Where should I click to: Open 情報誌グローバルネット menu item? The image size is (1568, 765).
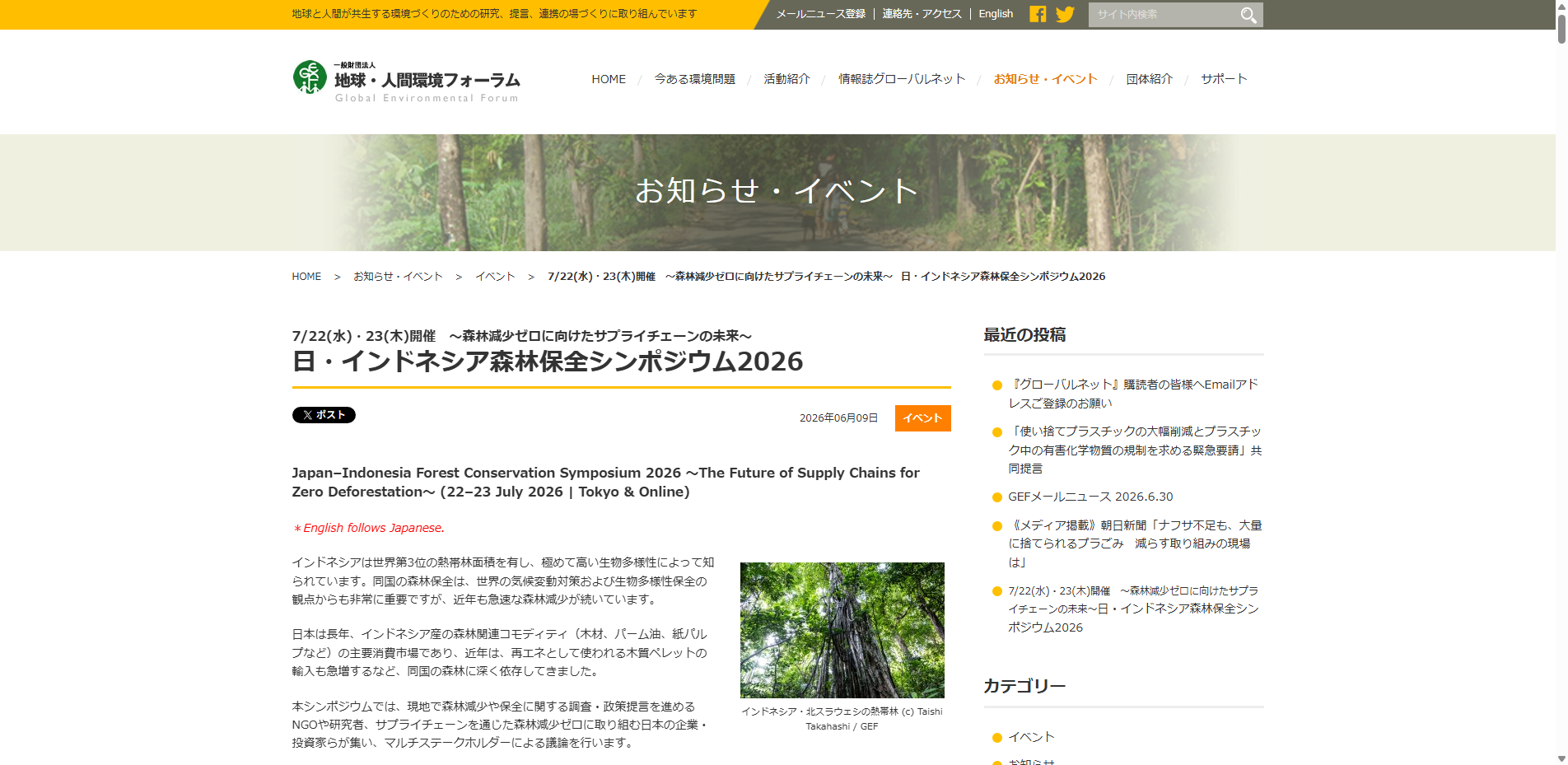click(902, 79)
